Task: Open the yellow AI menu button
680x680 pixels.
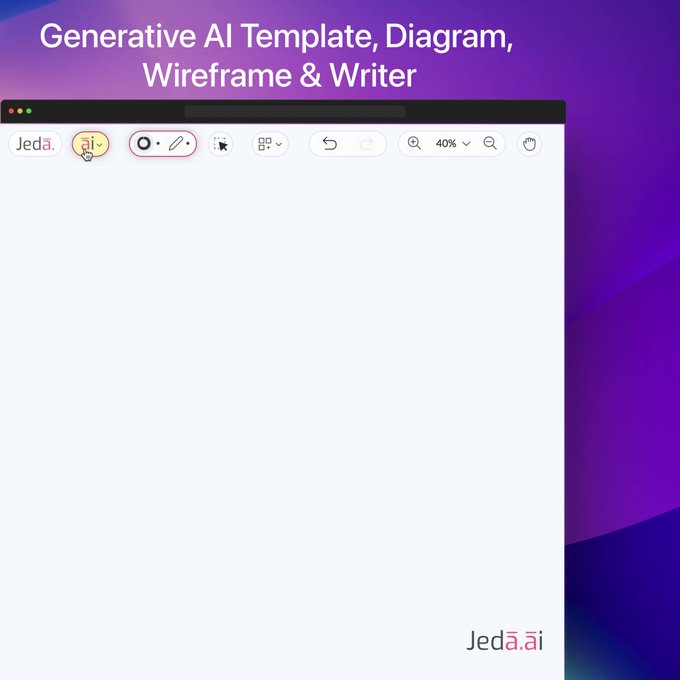Action: point(91,144)
